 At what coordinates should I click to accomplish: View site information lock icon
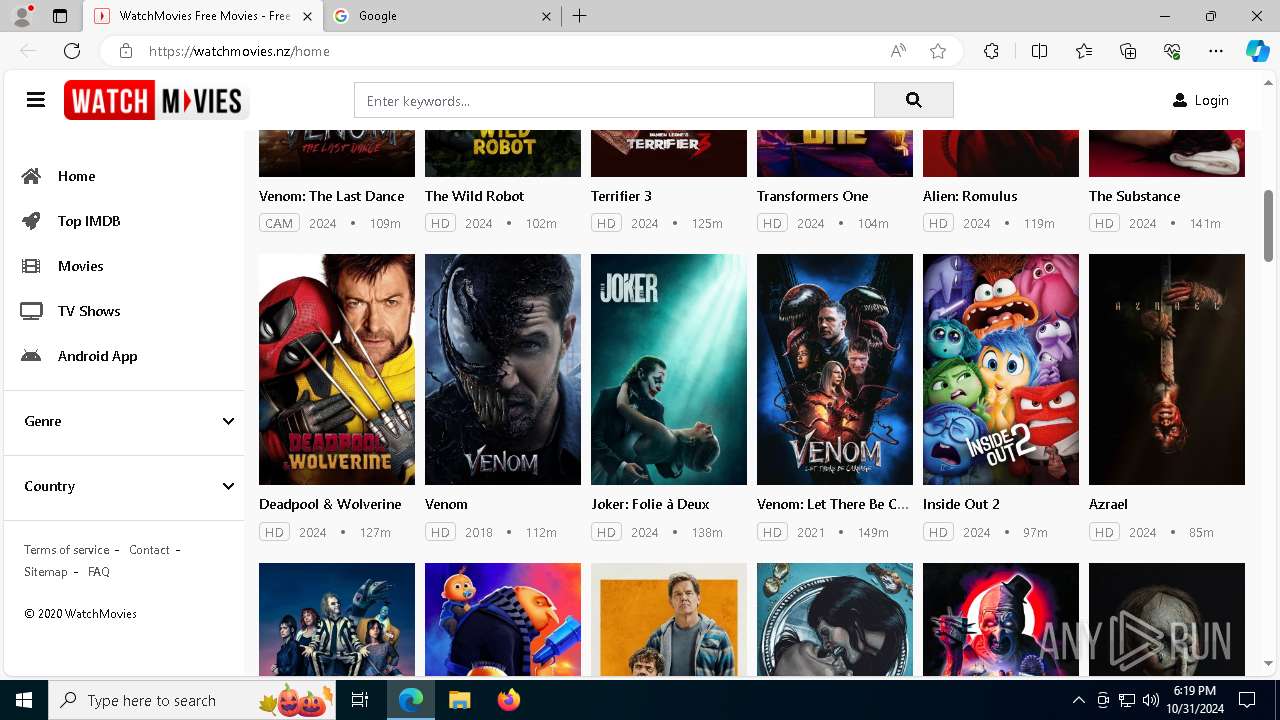(x=126, y=51)
